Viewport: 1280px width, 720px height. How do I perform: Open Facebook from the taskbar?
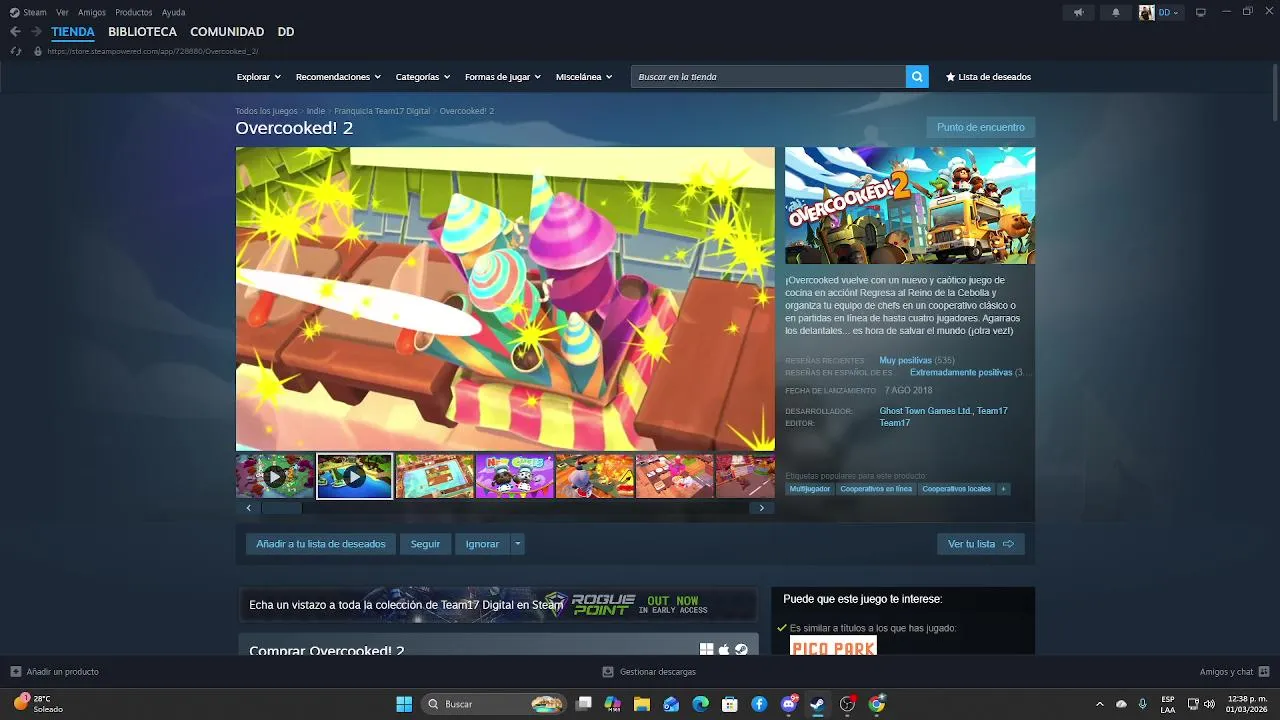[759, 704]
